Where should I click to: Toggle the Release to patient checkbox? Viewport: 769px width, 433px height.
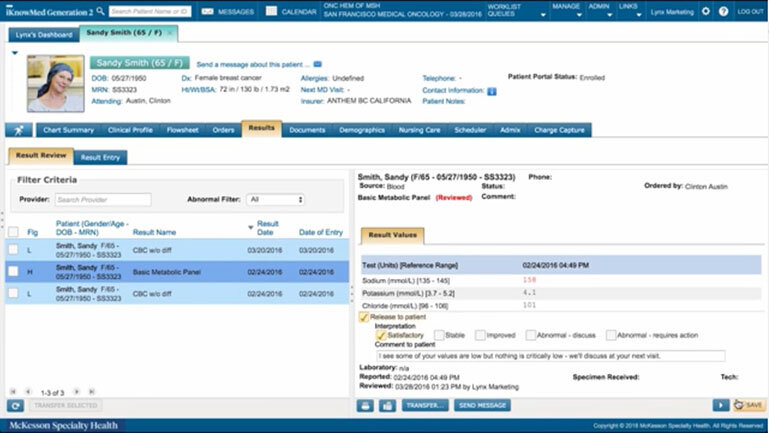click(x=364, y=317)
